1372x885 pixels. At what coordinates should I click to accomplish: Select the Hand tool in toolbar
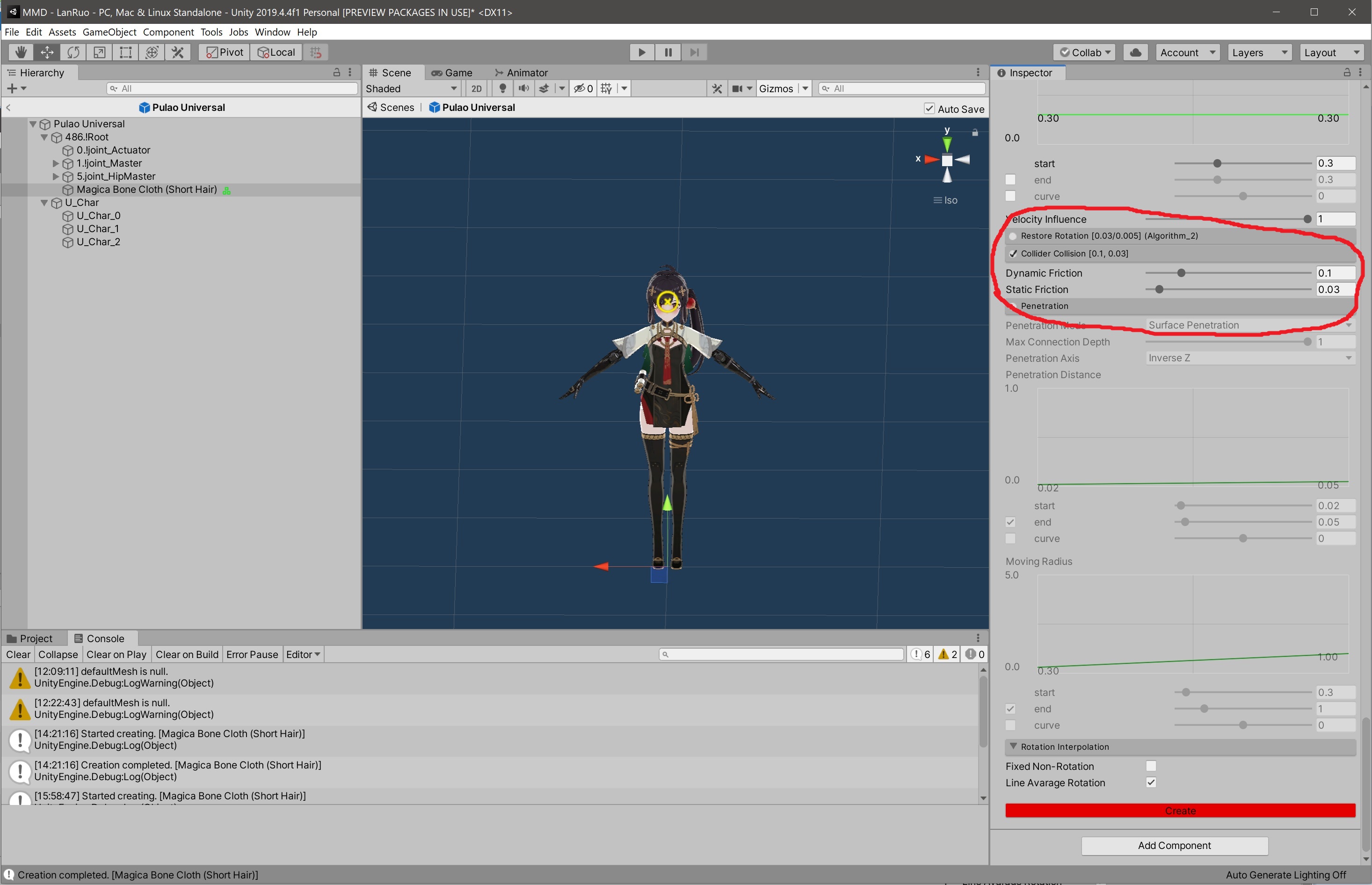click(21, 52)
